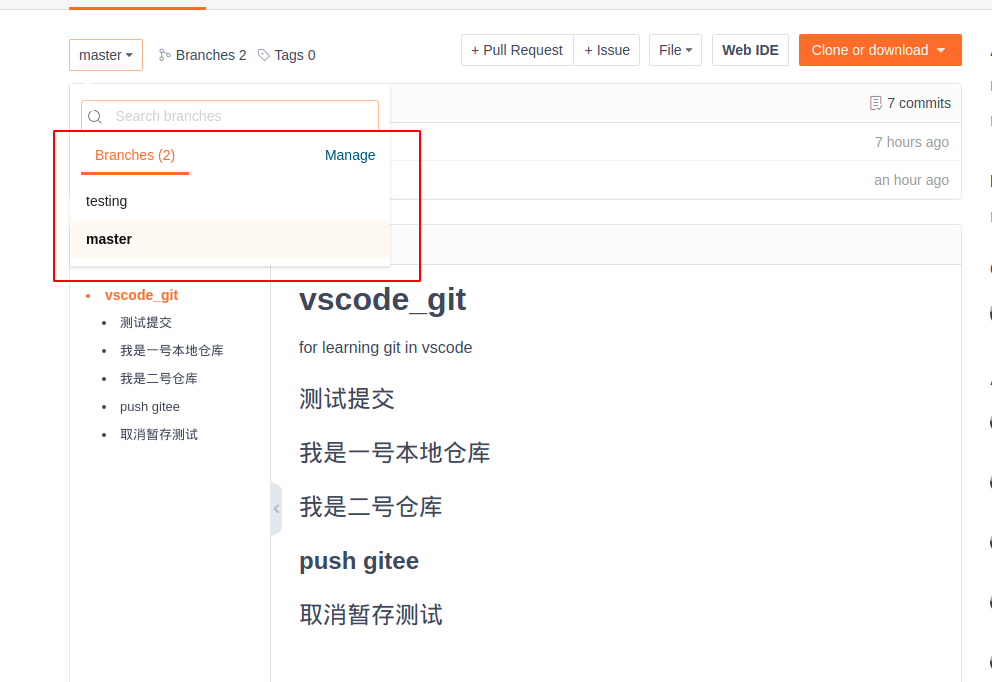Click the + Pull Request button
Viewport: 992px width, 682px height.
pos(517,50)
